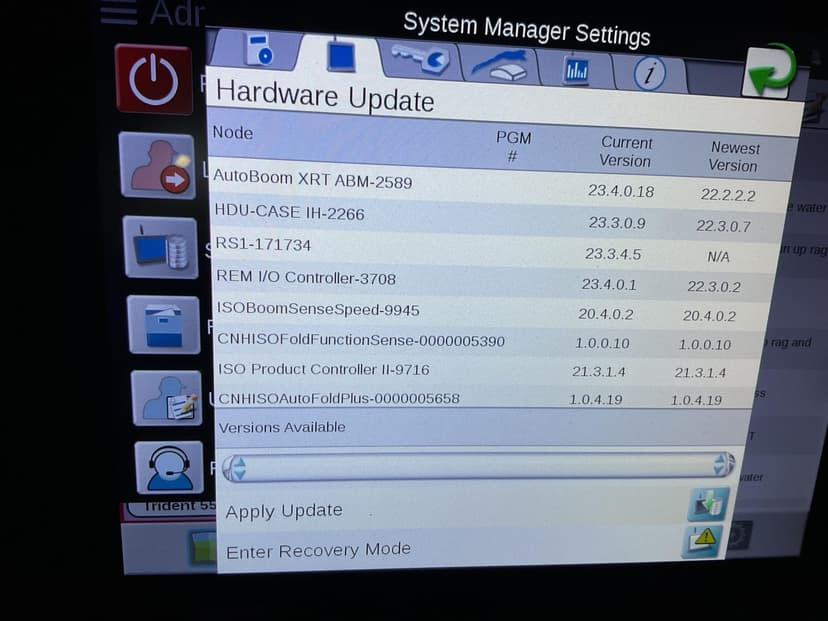Select the REM I/O Controller-3708 node
Screen dimensions: 828x621
point(306,277)
